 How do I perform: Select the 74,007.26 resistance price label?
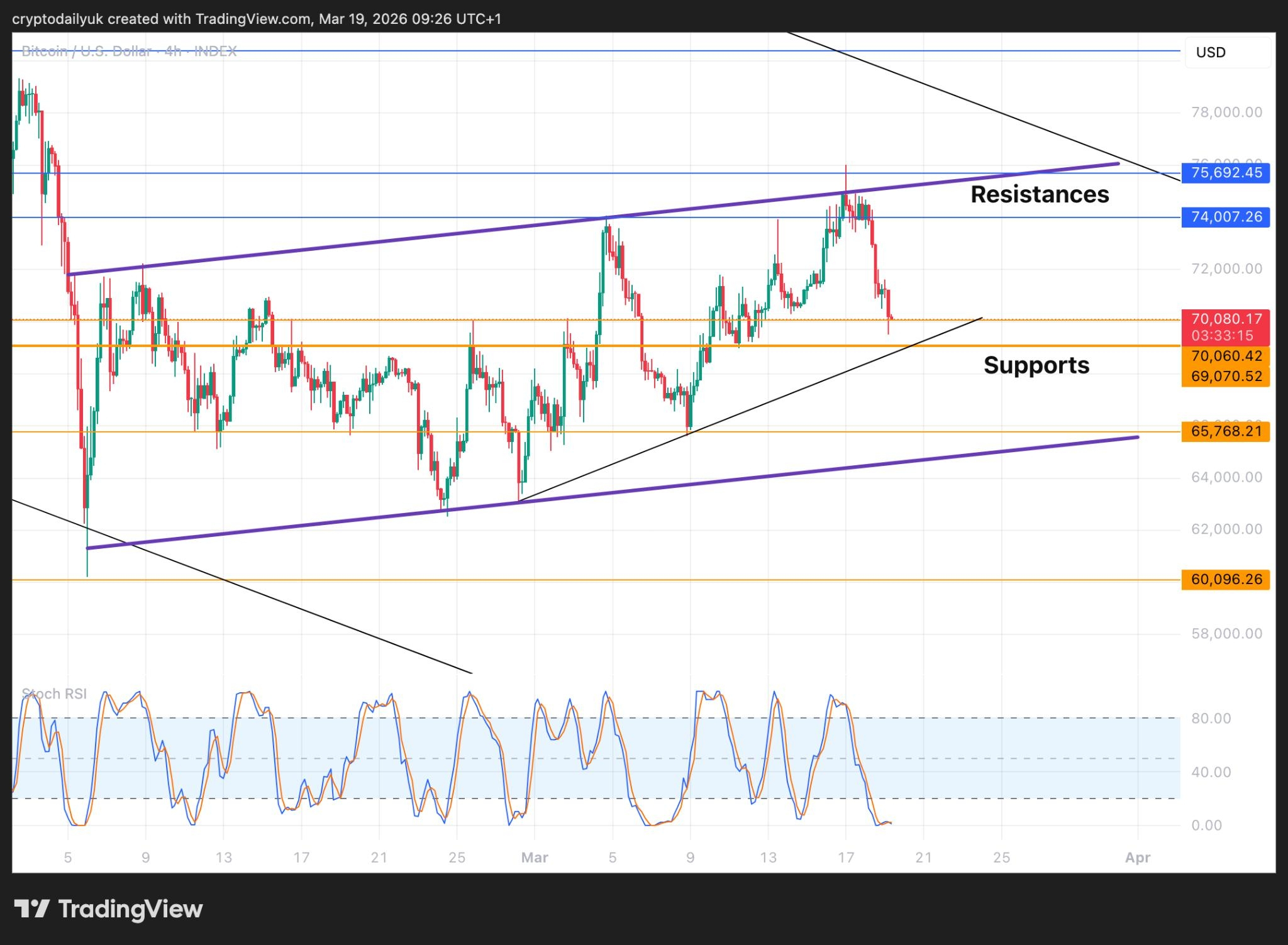[x=1226, y=217]
